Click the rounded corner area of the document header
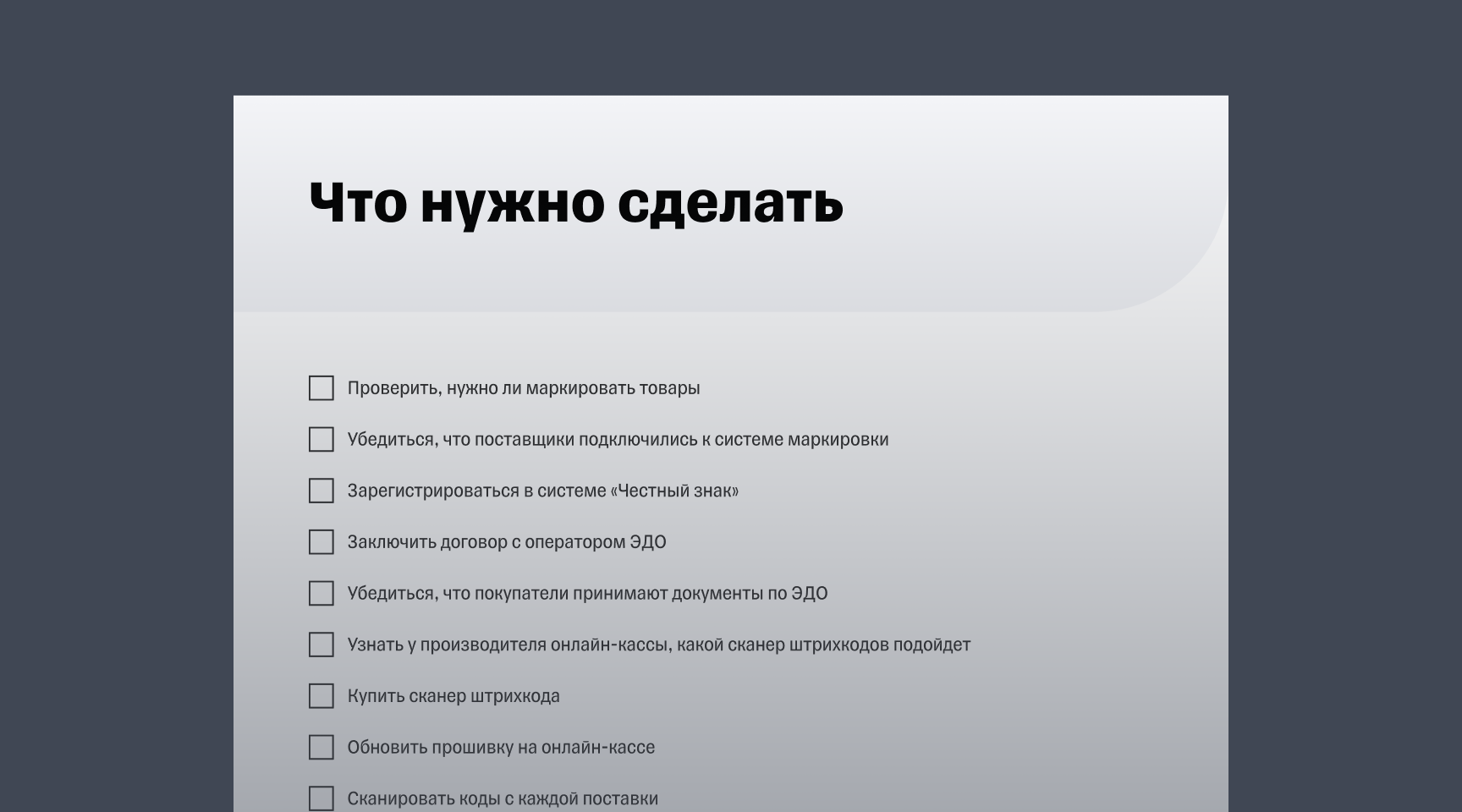Screen dimensions: 1462x812 coord(1176,279)
